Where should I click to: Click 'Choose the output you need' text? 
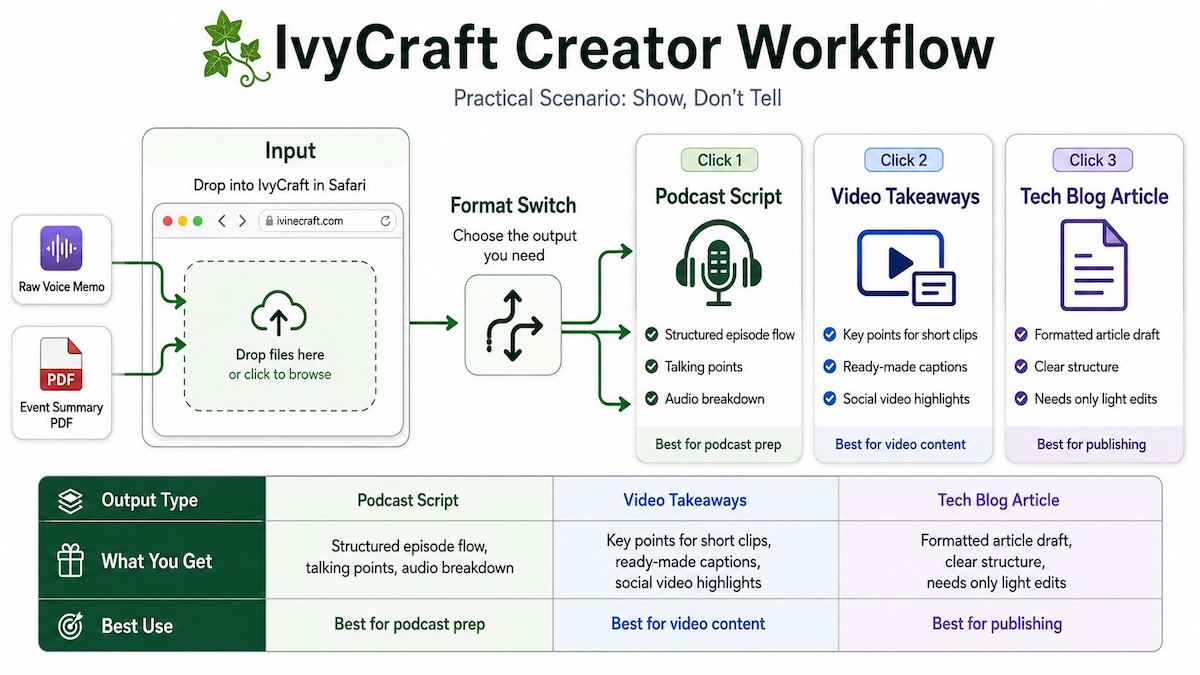click(x=514, y=245)
